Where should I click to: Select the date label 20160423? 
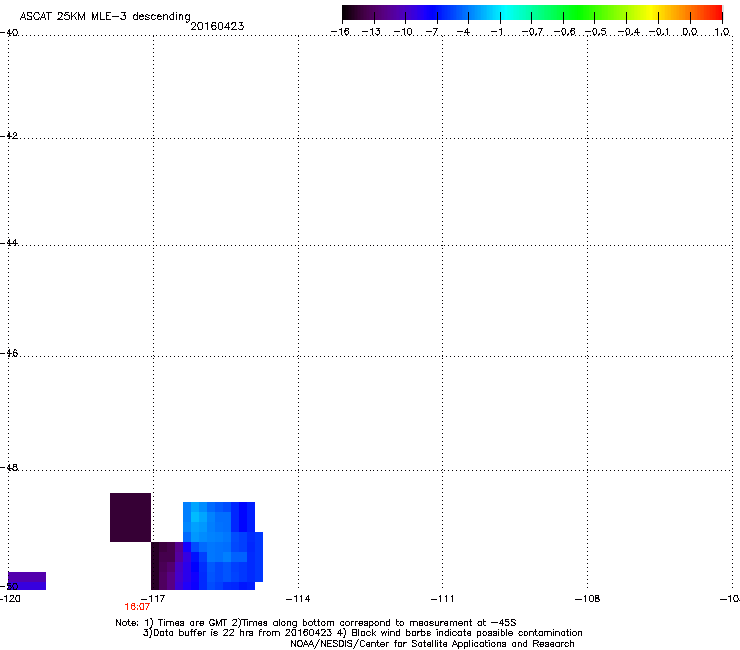pos(217,26)
